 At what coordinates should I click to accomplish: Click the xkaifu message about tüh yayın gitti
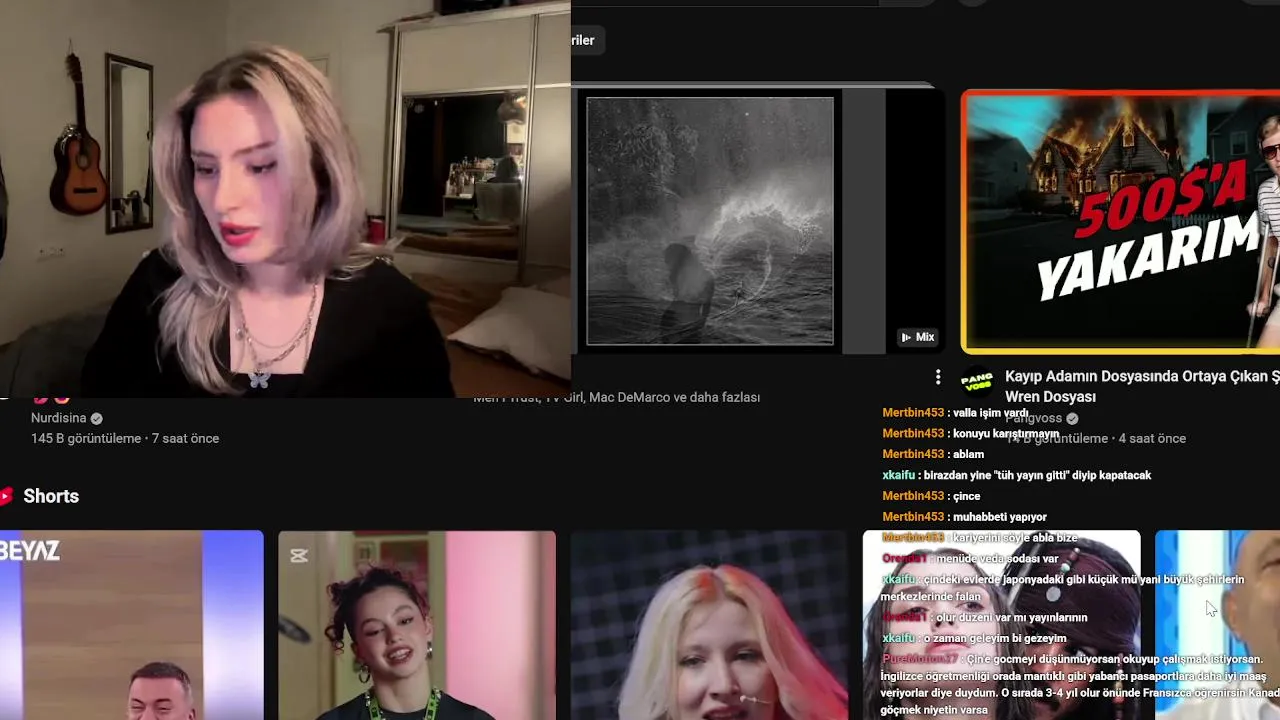tap(1016, 475)
